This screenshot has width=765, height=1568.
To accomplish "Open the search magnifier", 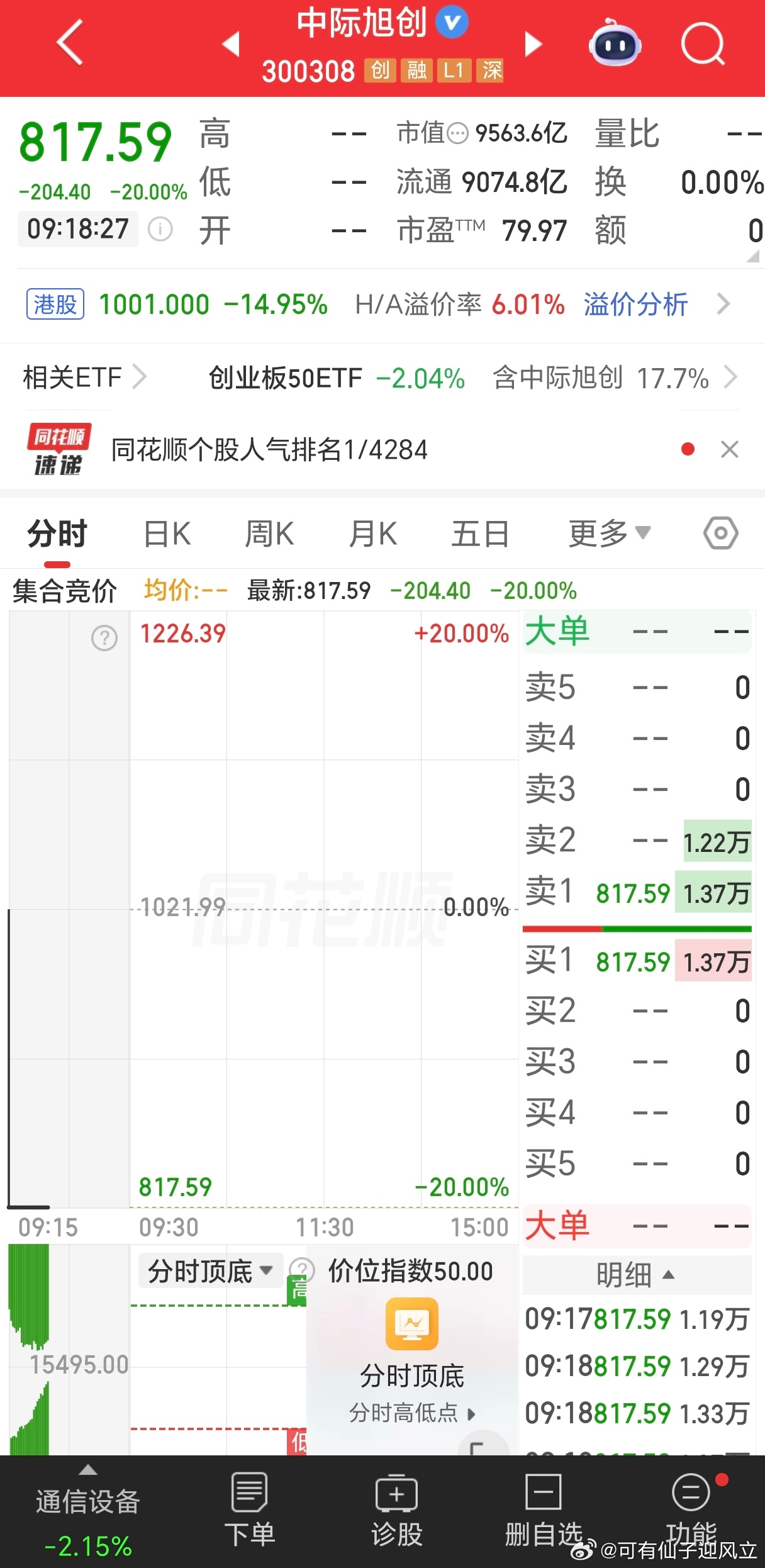I will [703, 43].
